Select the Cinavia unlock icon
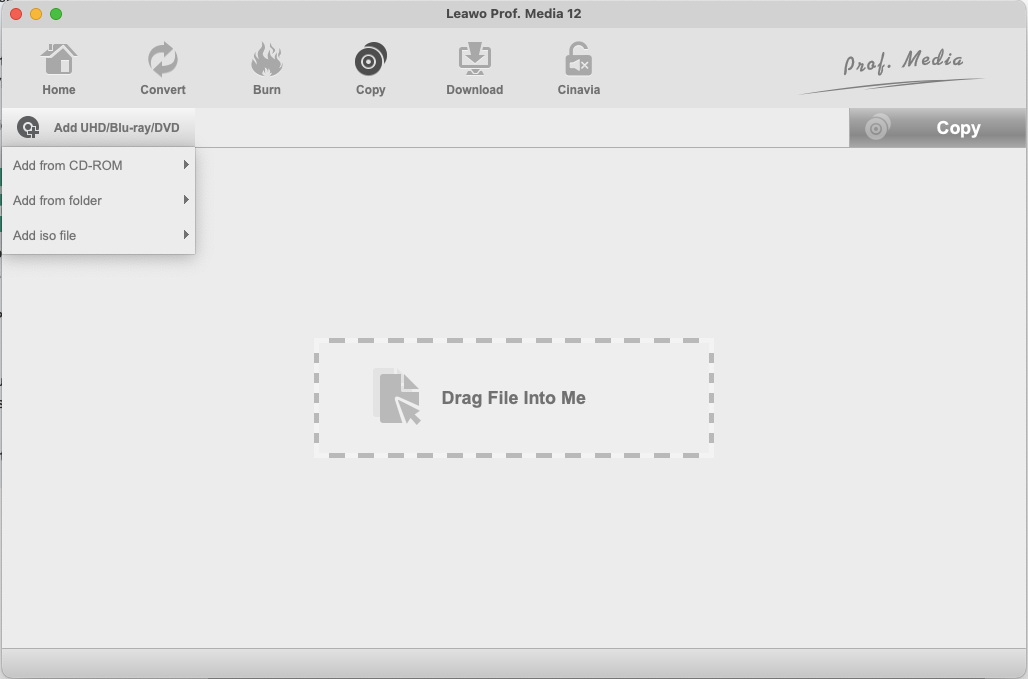The height and width of the screenshot is (679, 1028). 578,59
